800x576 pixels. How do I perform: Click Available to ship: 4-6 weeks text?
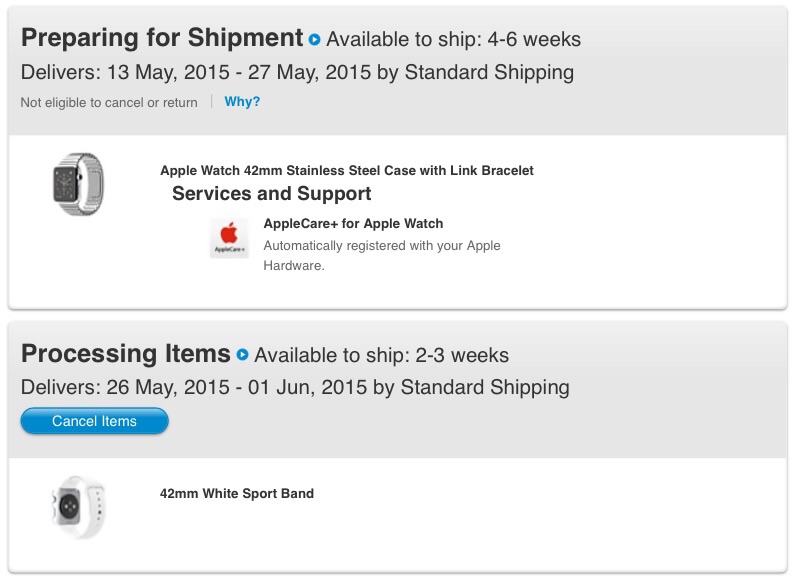pos(454,39)
